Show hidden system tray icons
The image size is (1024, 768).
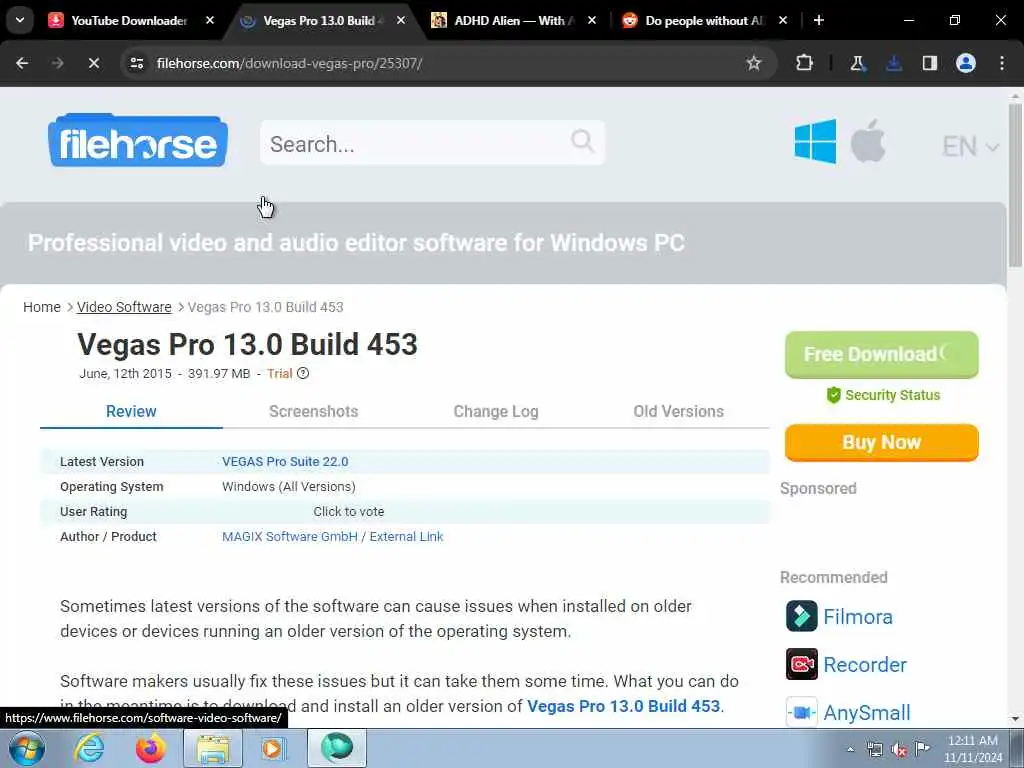coord(850,749)
